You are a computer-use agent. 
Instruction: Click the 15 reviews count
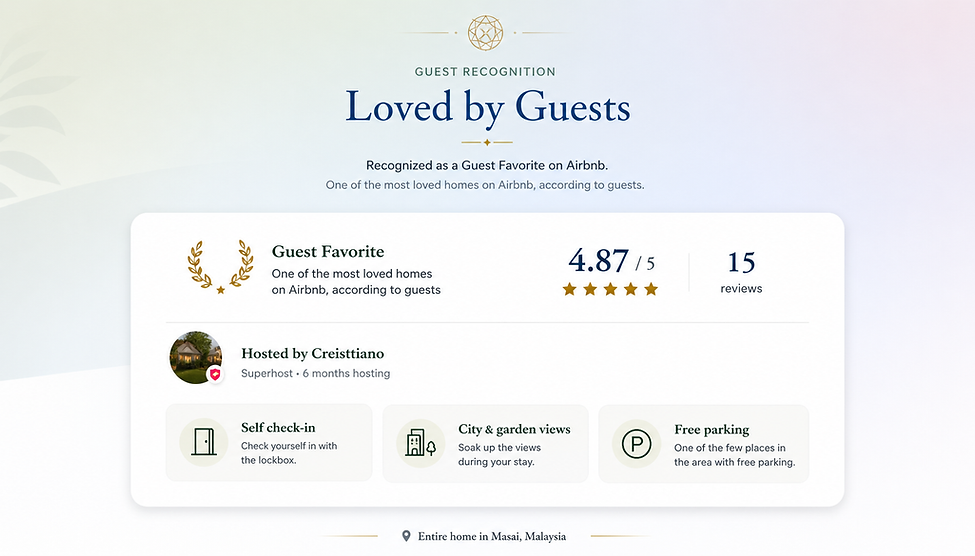coord(741,272)
